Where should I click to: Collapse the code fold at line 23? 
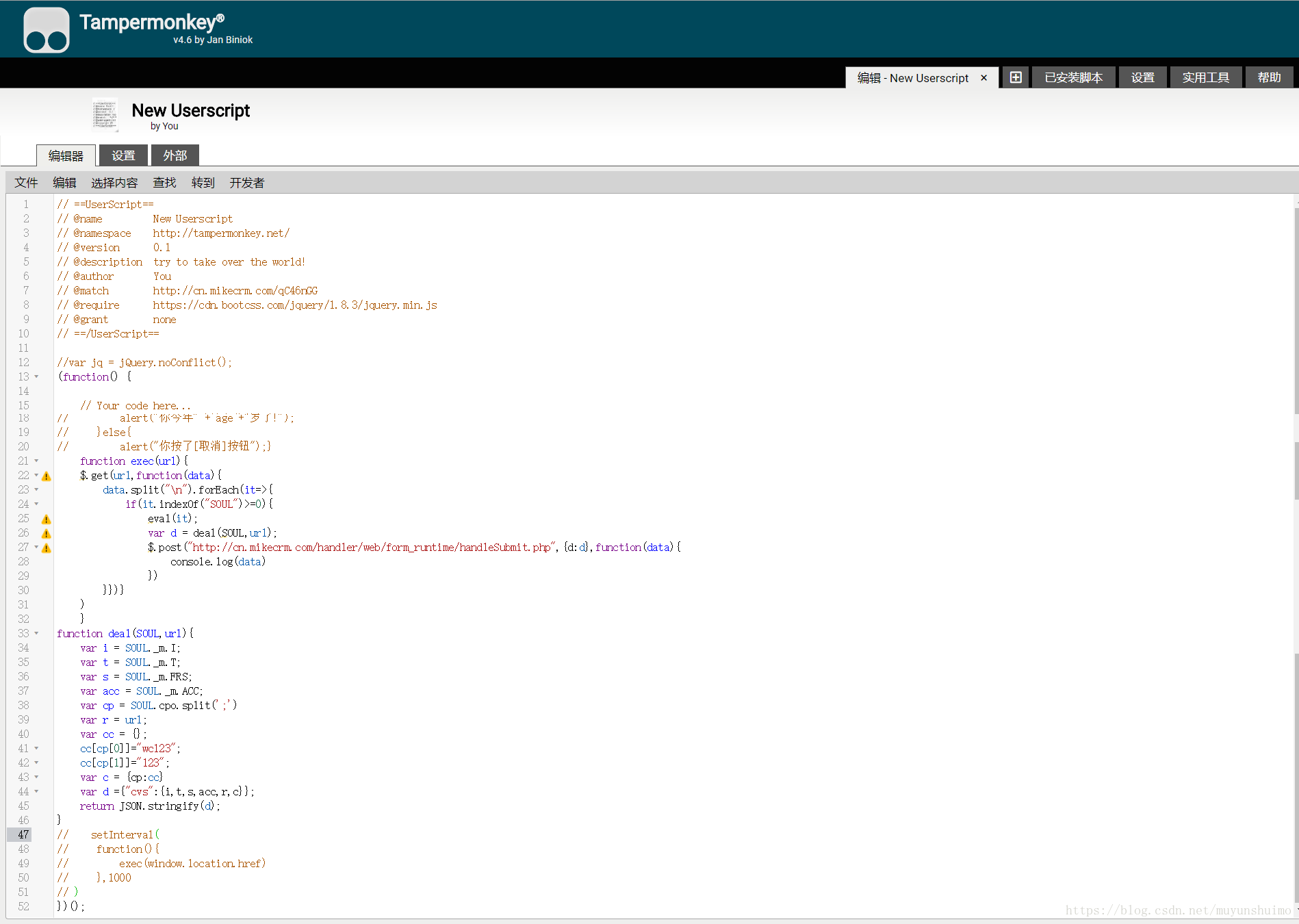pyautogui.click(x=36, y=489)
